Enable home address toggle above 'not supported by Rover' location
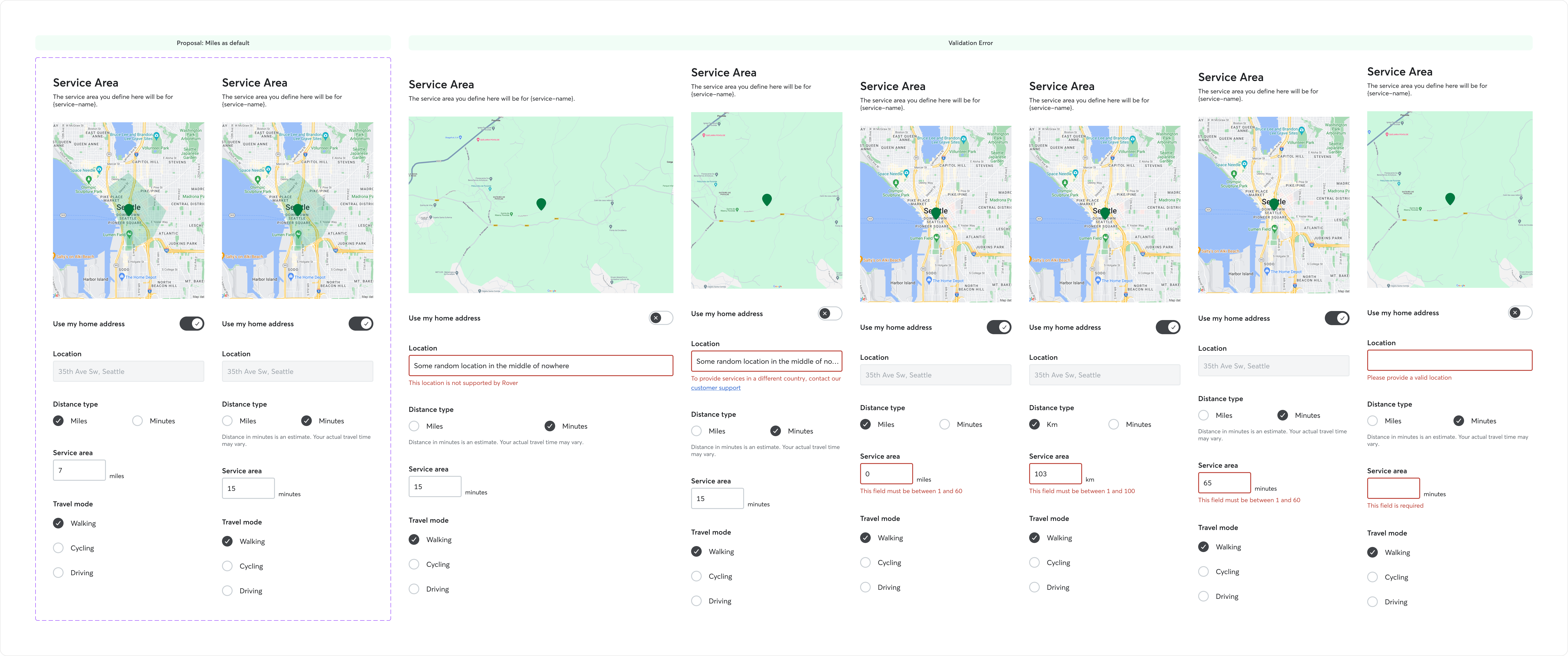 pyautogui.click(x=661, y=318)
